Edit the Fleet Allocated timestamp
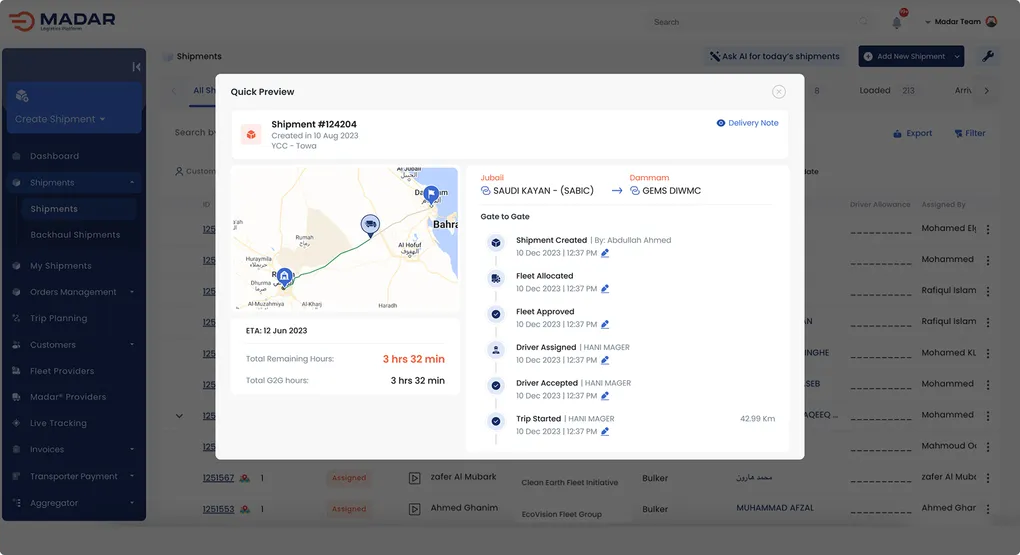Screen dimensions: 1020x555 pos(605,289)
